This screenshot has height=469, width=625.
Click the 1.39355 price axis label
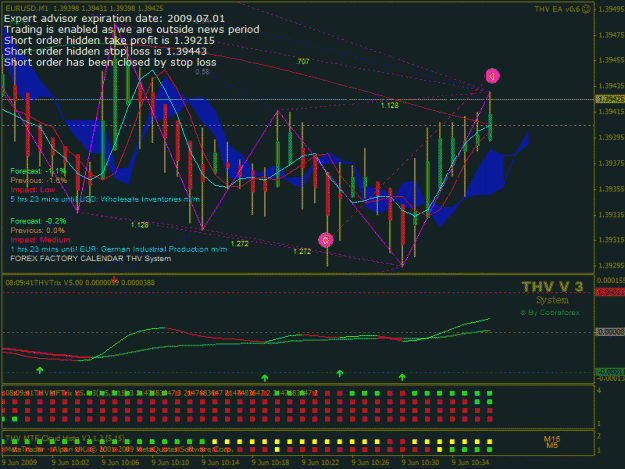point(611,188)
